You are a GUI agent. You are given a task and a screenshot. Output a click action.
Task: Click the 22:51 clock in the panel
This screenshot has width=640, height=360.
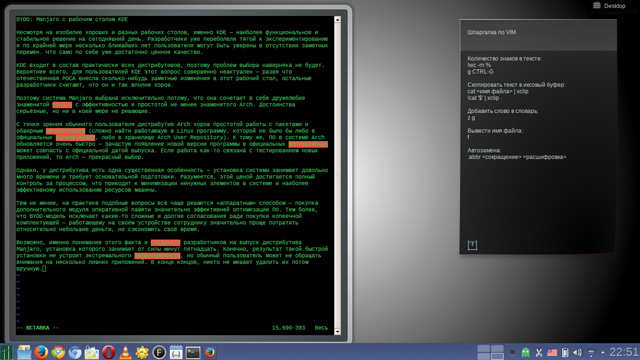tap(624, 352)
